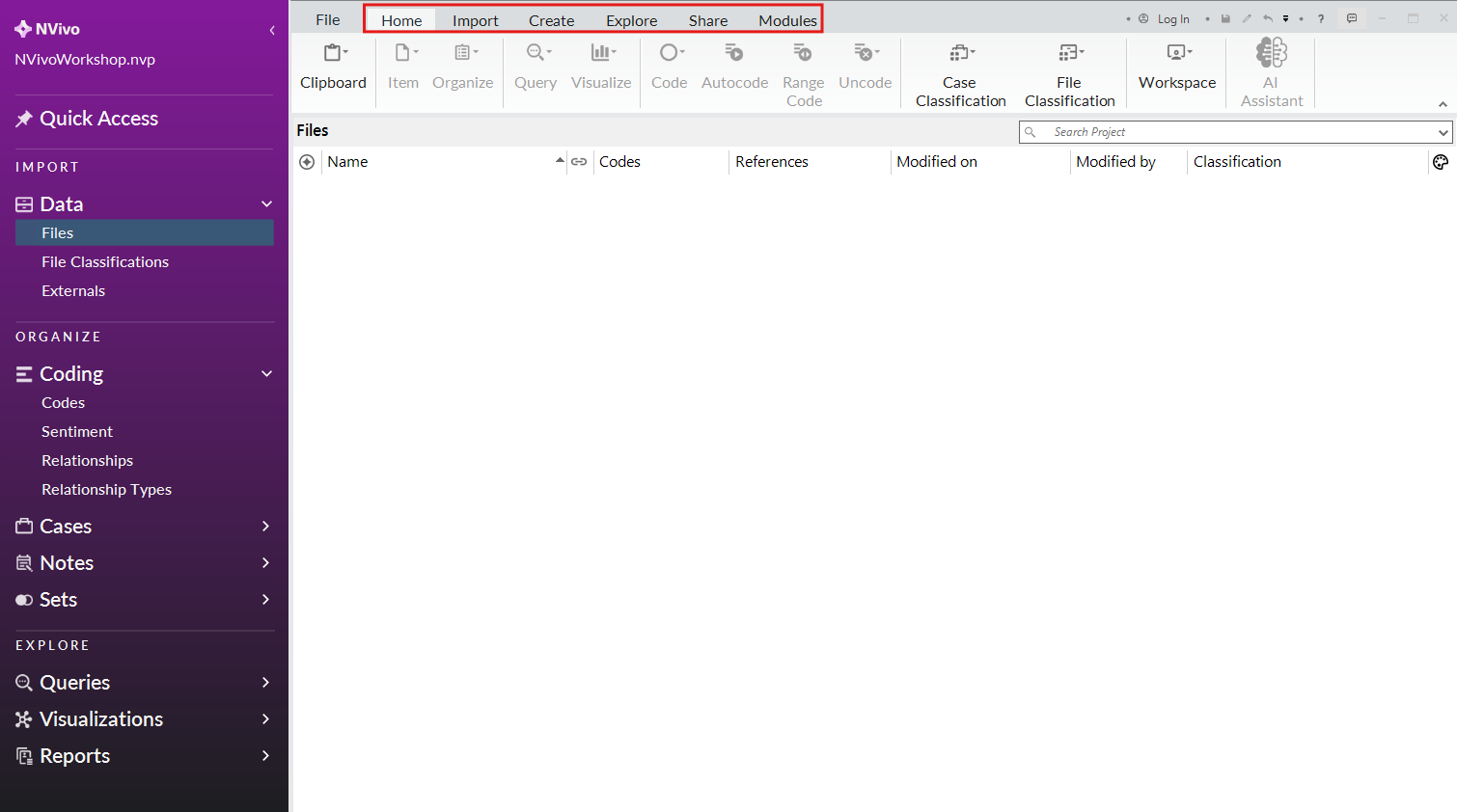1457x812 pixels.
Task: Open the Visualize ribbon menu
Action: point(601,67)
